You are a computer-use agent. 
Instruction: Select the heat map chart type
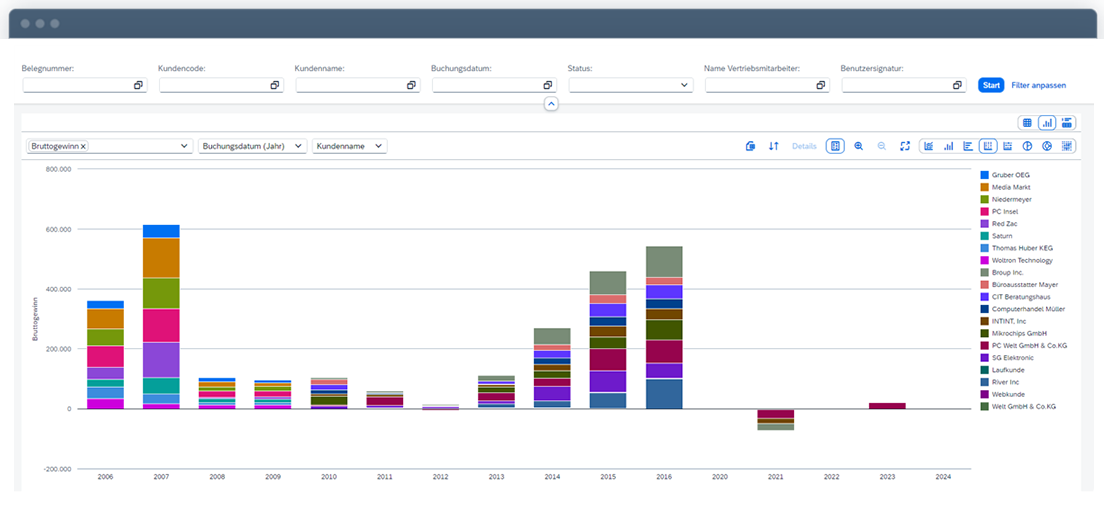click(1067, 146)
